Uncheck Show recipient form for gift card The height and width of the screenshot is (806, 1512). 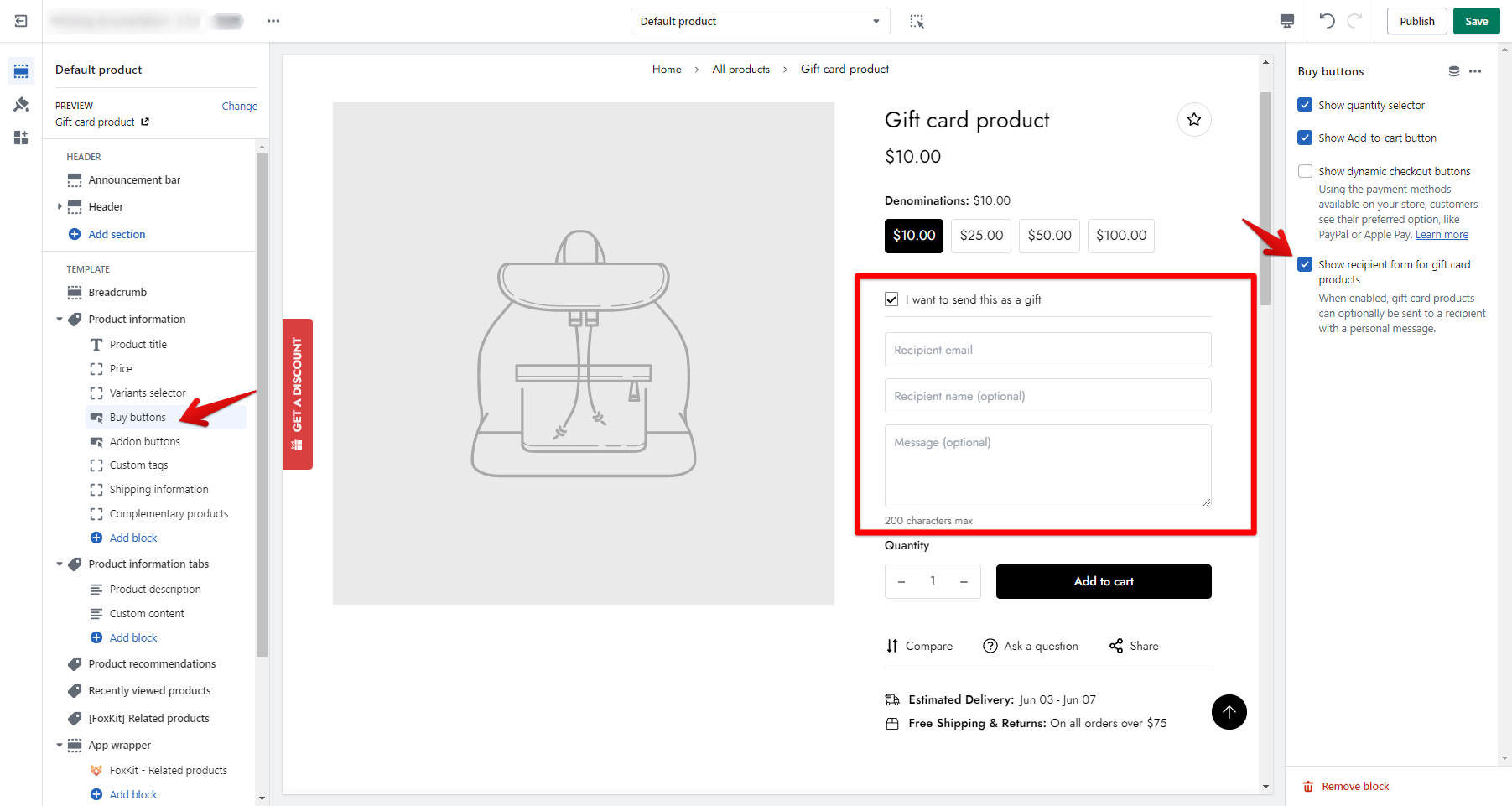coord(1305,264)
